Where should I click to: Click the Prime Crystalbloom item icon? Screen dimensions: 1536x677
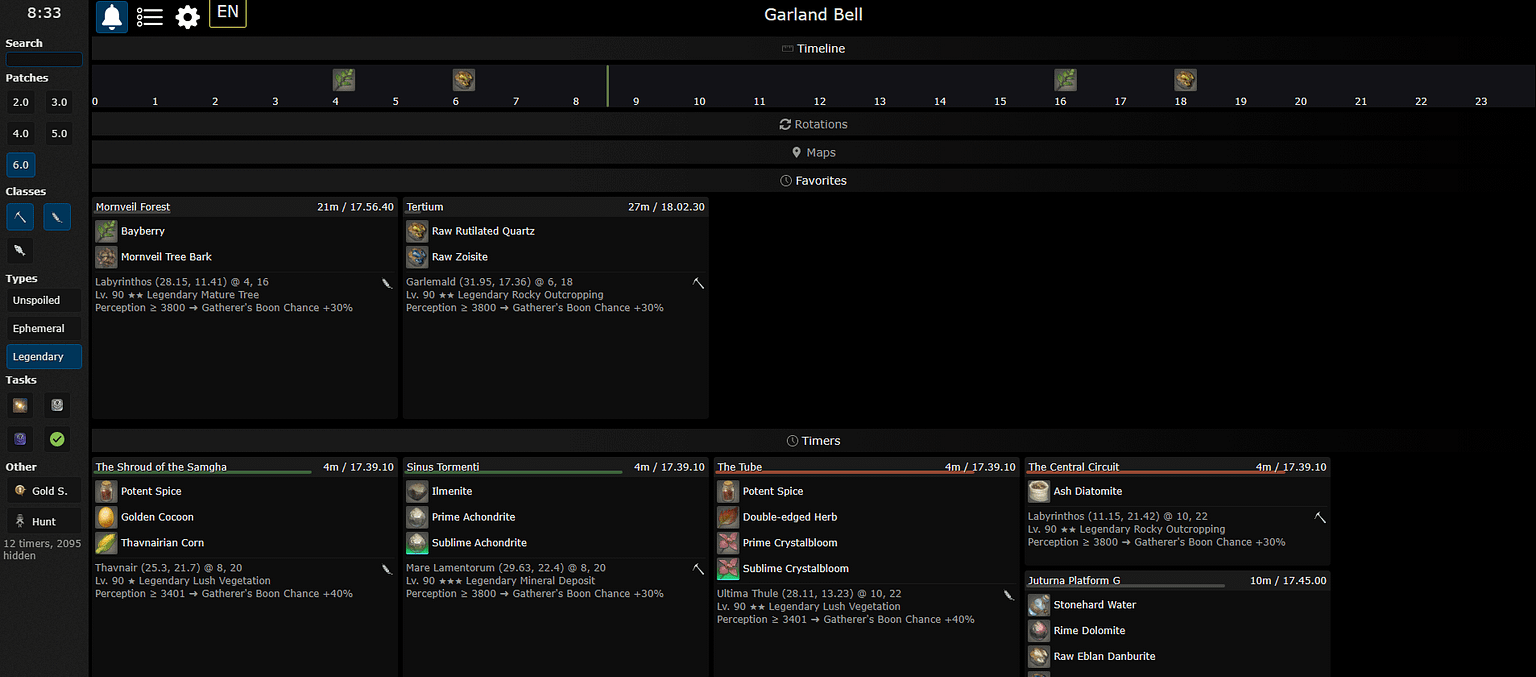coord(728,543)
